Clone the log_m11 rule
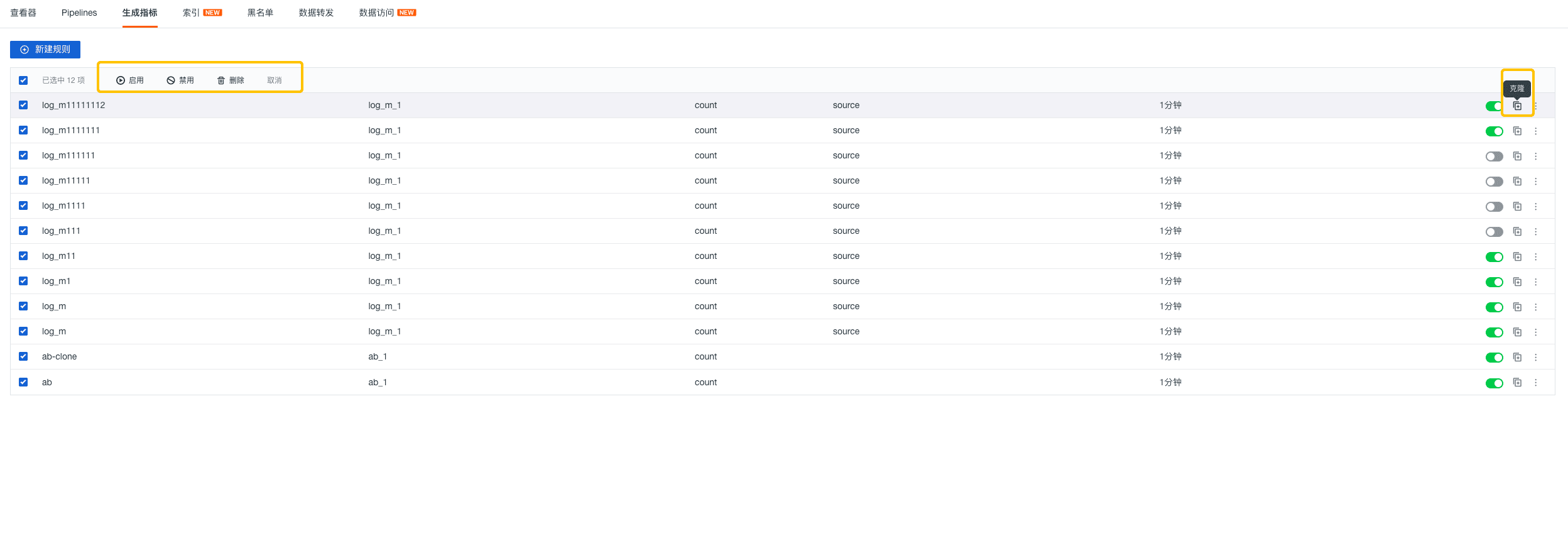Screen dimensions: 1568x548 coord(1517,256)
